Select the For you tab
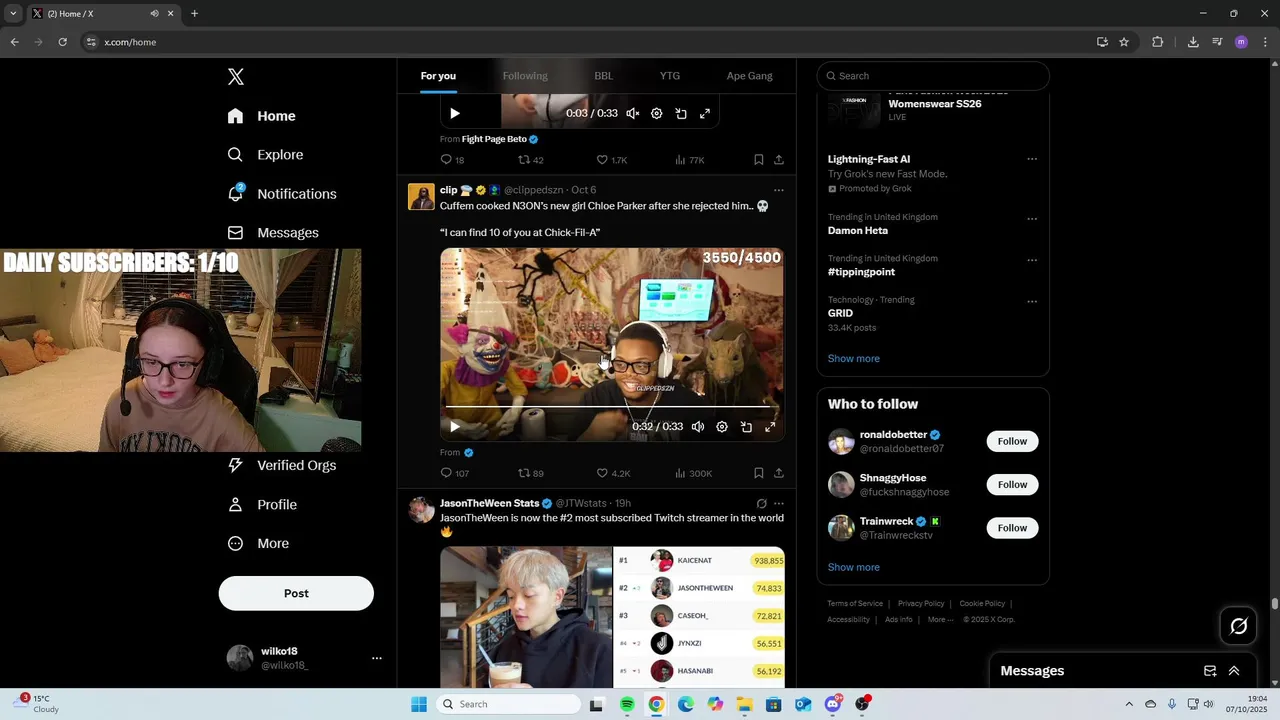1280x720 pixels. click(438, 76)
